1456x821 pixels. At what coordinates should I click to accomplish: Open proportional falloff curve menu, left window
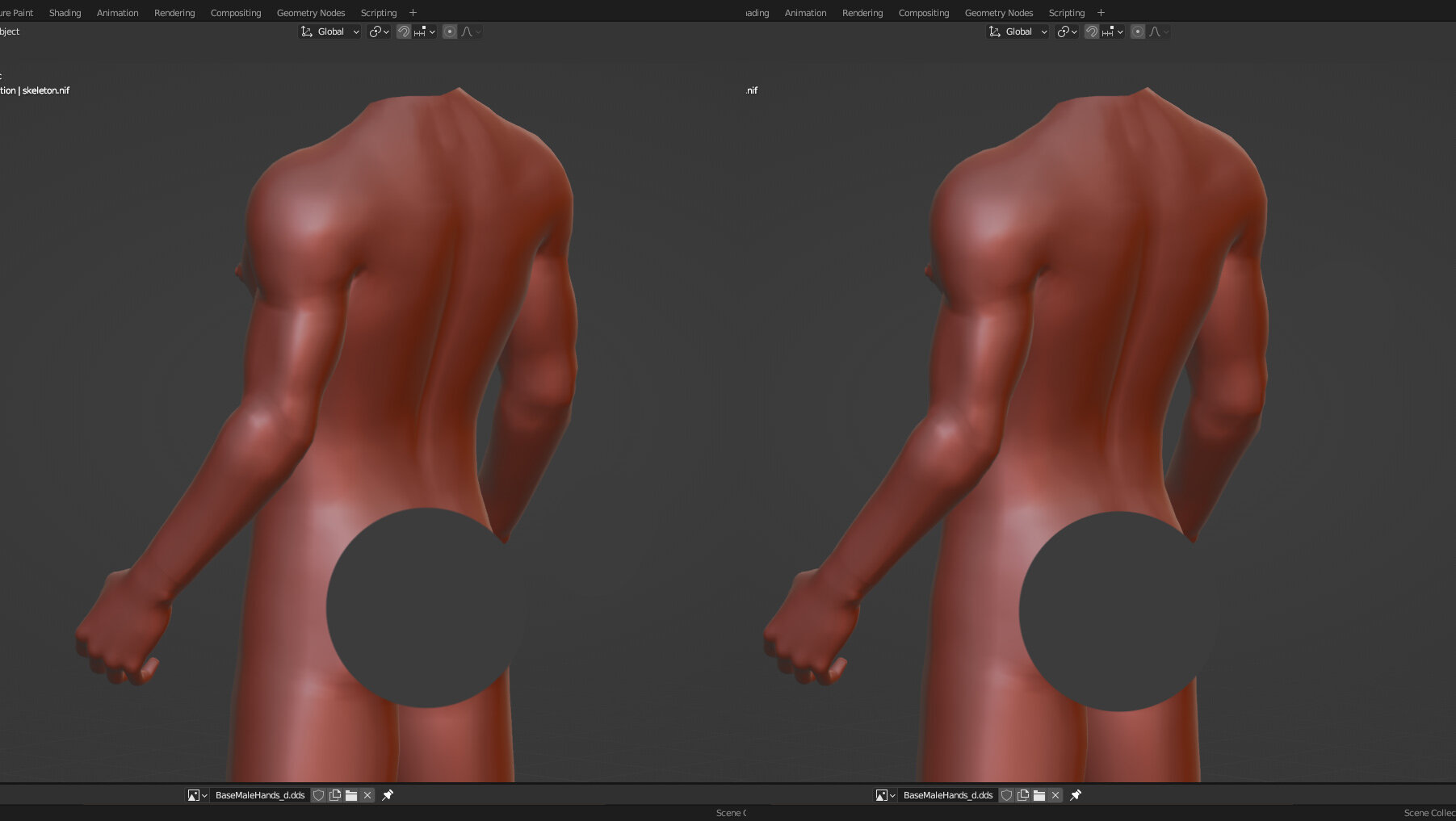(471, 31)
